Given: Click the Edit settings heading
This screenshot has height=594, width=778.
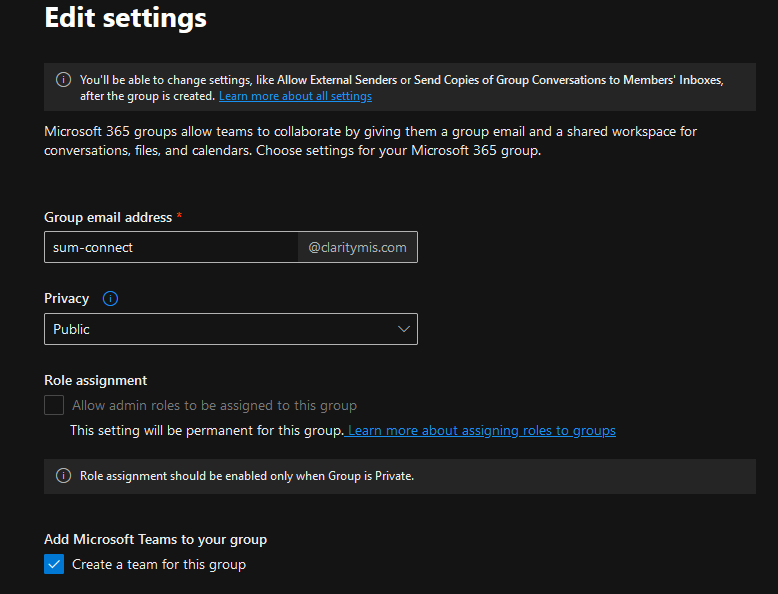Looking at the screenshot, I should point(126,18).
